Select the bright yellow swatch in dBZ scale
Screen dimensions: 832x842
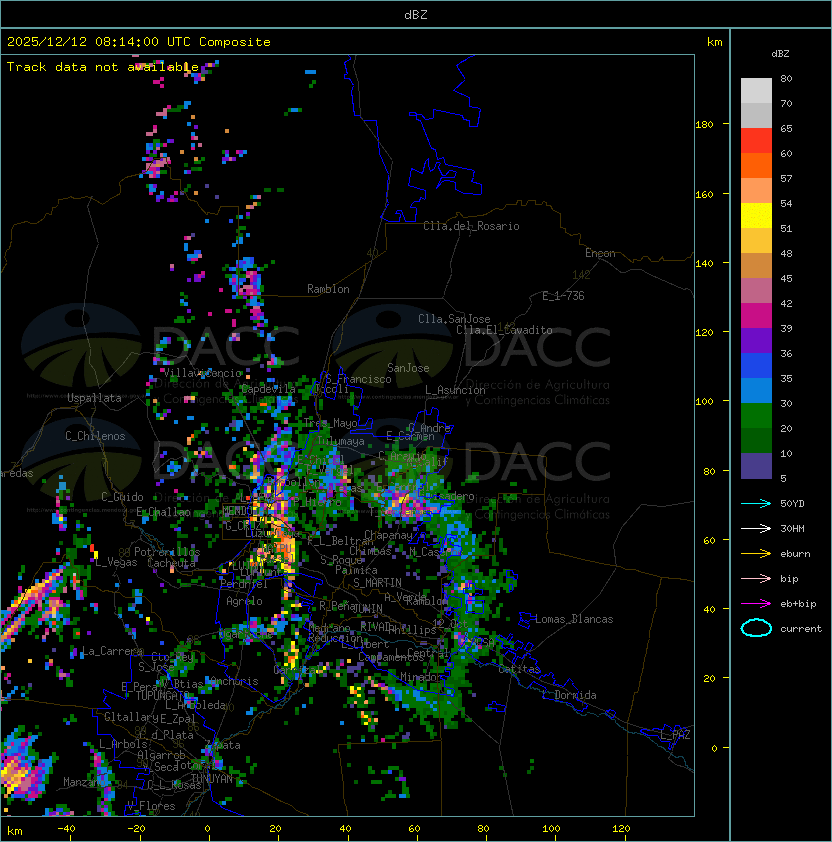[x=756, y=215]
